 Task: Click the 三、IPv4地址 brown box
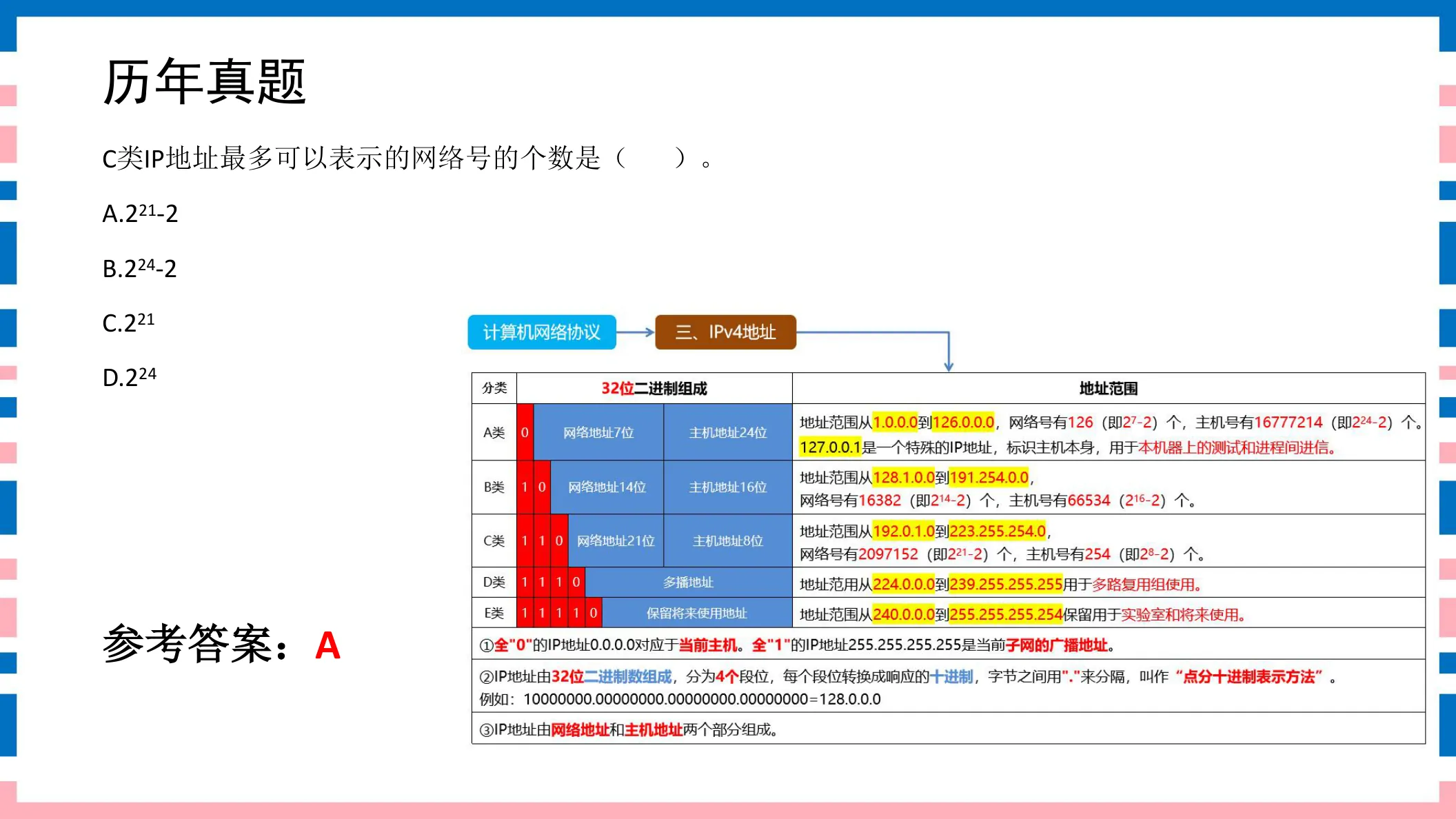725,332
